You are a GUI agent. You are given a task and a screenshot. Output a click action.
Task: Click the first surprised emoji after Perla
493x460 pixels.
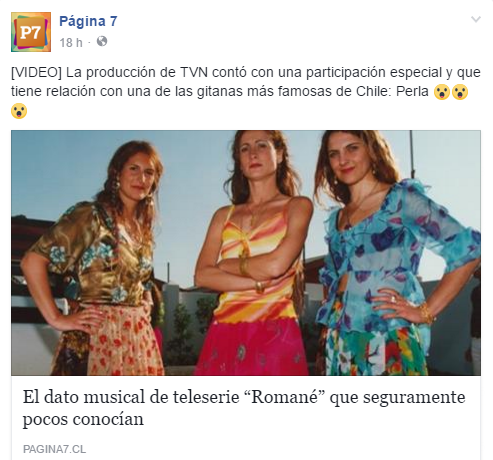[442, 92]
